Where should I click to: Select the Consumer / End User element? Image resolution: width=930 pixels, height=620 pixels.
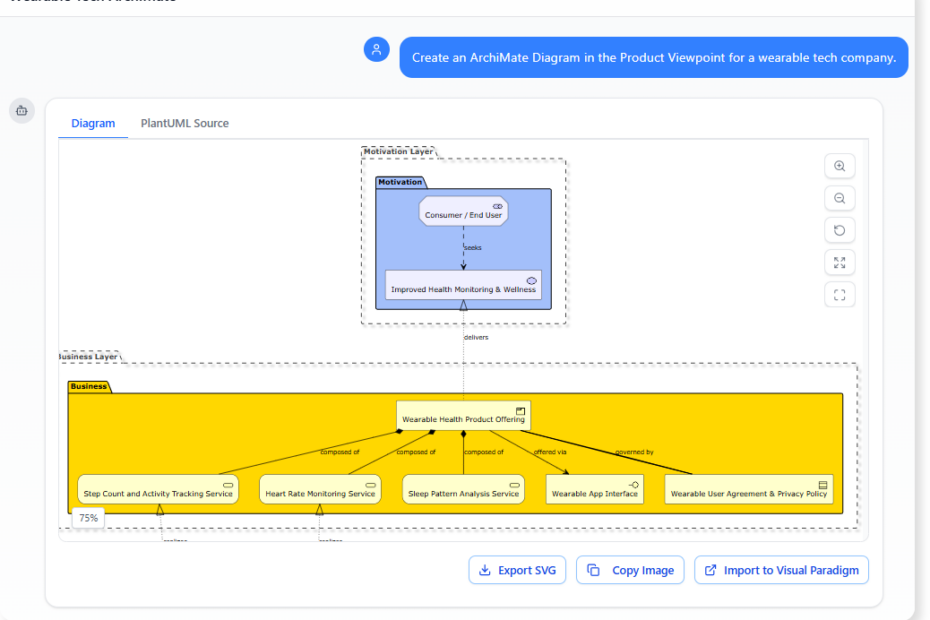tap(463, 212)
